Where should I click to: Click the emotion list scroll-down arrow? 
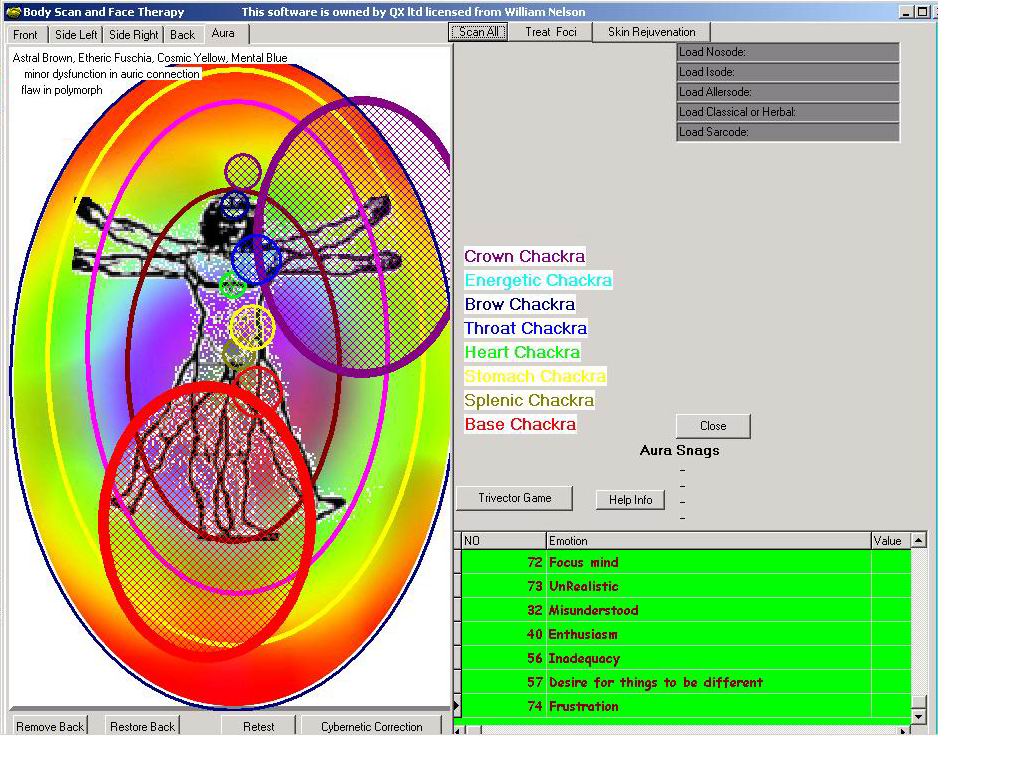tap(919, 716)
